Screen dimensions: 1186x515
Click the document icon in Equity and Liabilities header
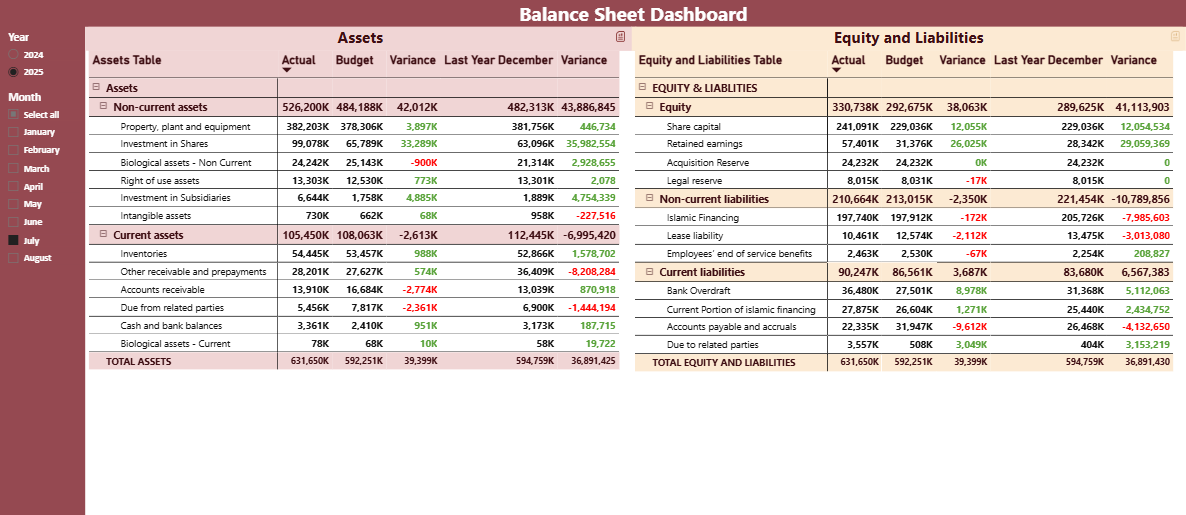(x=1175, y=37)
